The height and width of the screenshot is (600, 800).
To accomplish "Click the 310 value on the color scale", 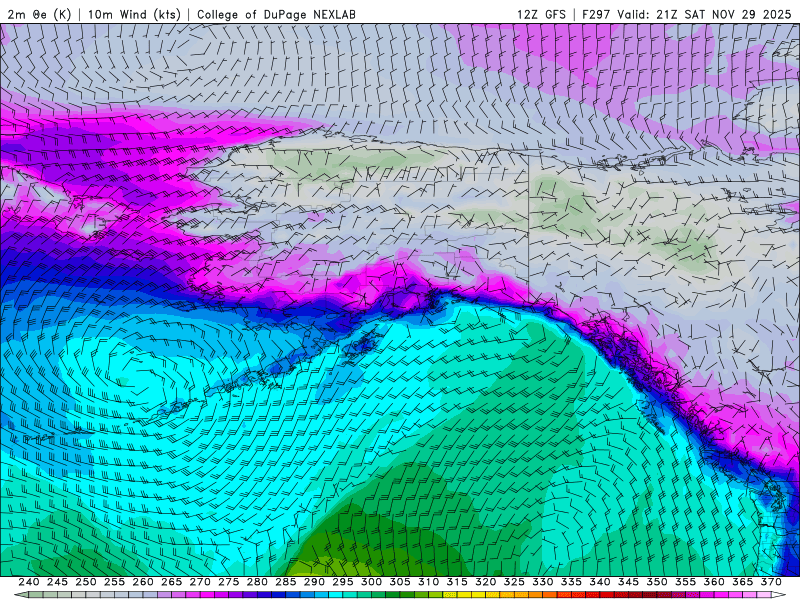I will coord(429,582).
